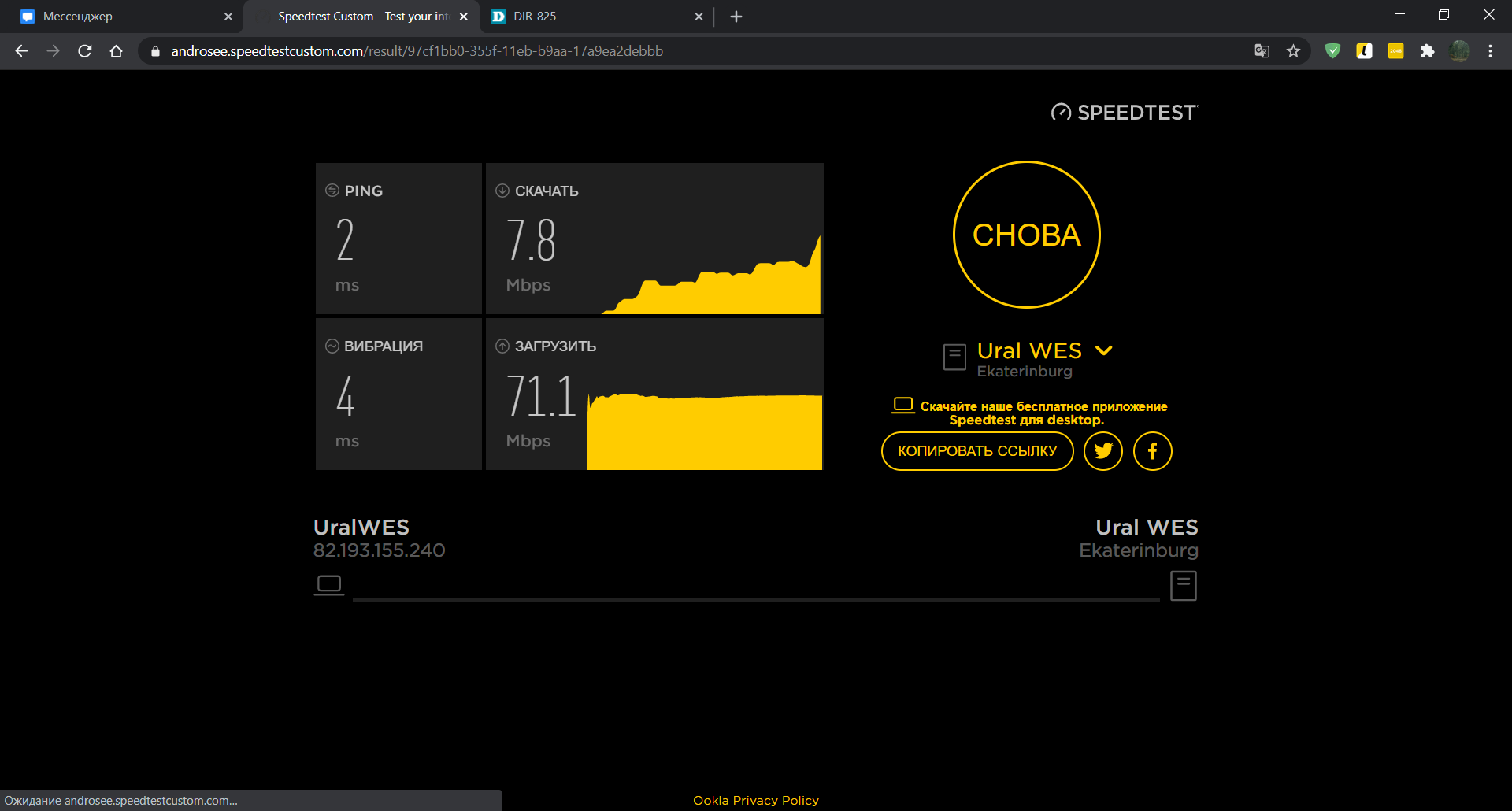Screen dimensions: 1512x811
Task: Expand the Ural WES server dropdown chevron
Action: (x=1104, y=350)
